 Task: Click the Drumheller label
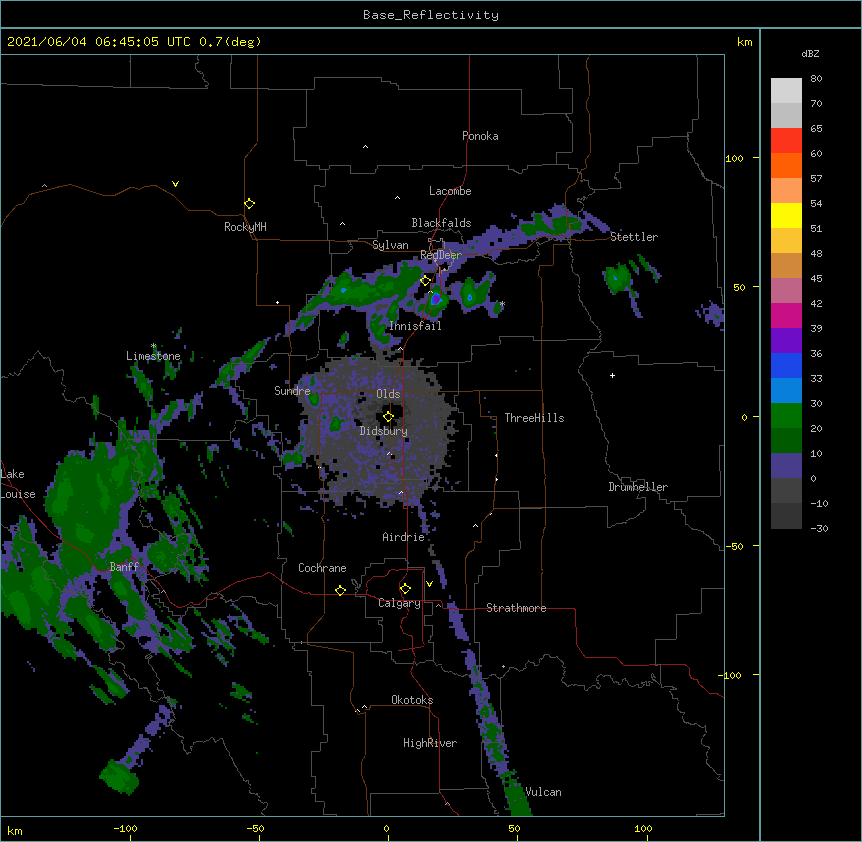coord(638,487)
